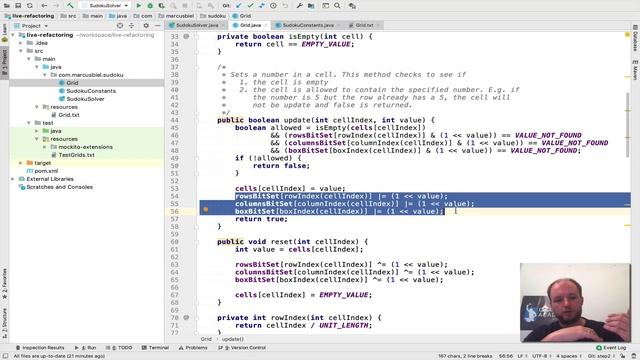Expand External Libraries node
Screen dimensions: 640x360
tap(13, 179)
